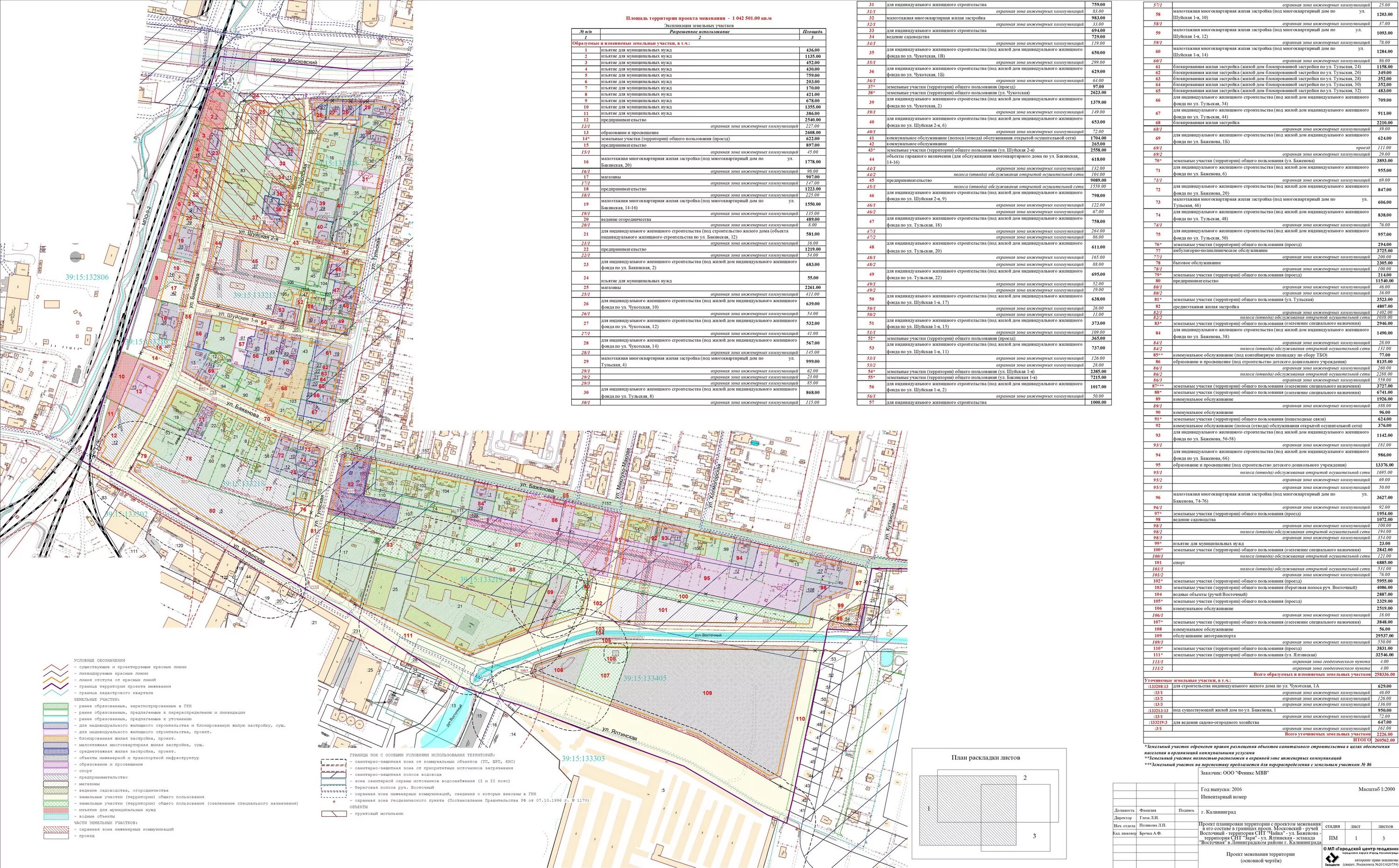Click the грунтовый могильник object symbol
The image size is (1399, 868).
tap(334, 813)
